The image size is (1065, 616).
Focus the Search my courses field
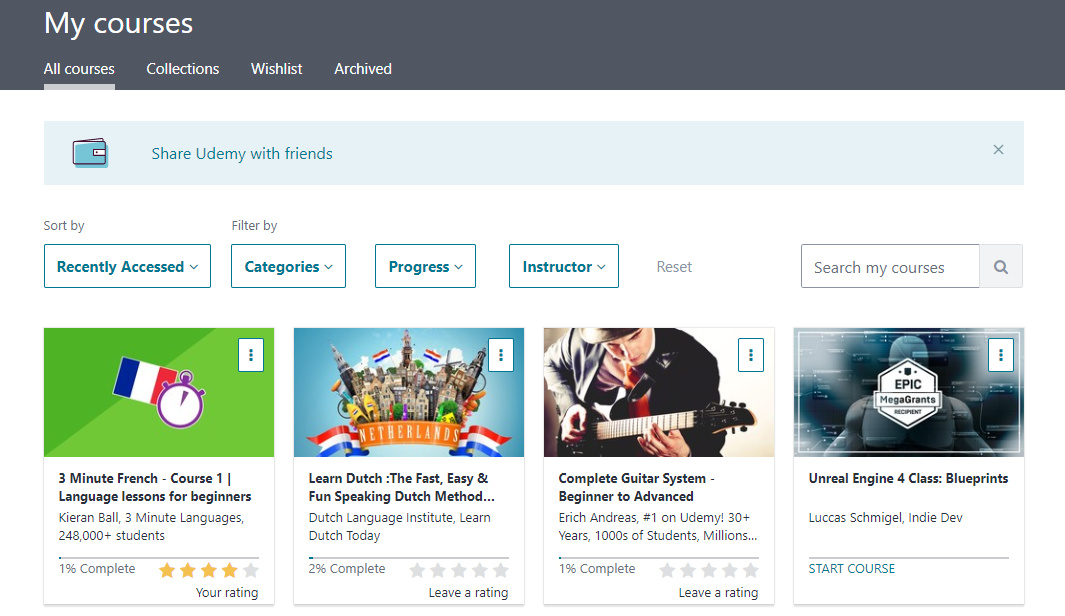890,267
